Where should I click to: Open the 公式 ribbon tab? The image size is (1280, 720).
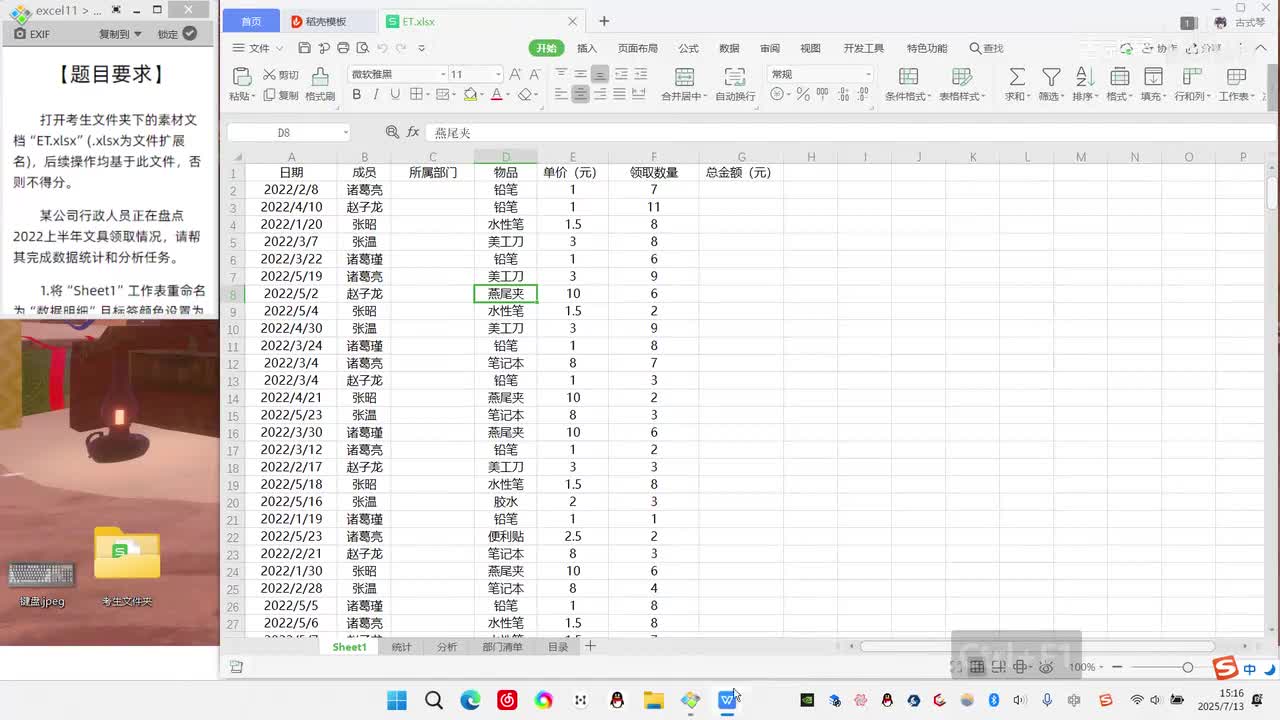pyautogui.click(x=688, y=48)
